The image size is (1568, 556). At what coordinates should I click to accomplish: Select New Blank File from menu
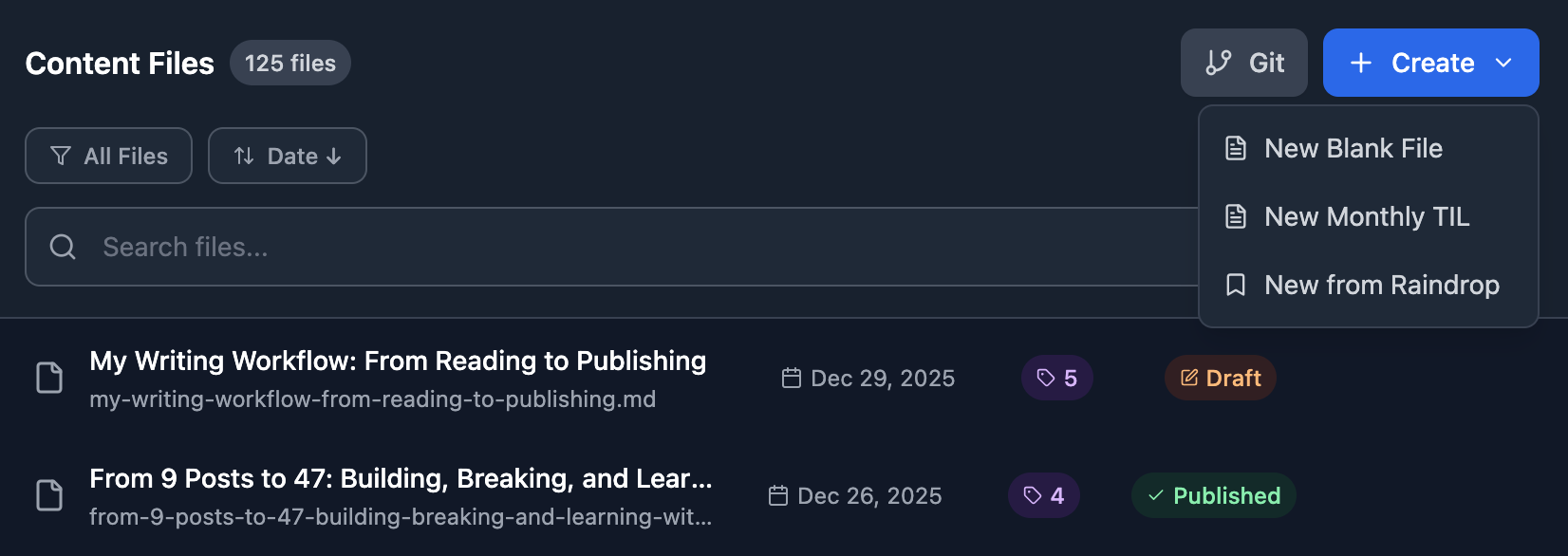tap(1353, 148)
